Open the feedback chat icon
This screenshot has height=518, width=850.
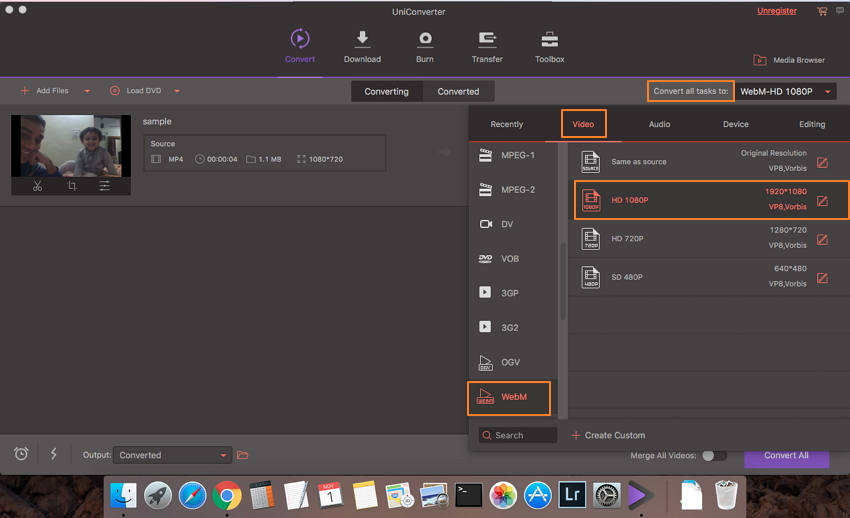[840, 10]
